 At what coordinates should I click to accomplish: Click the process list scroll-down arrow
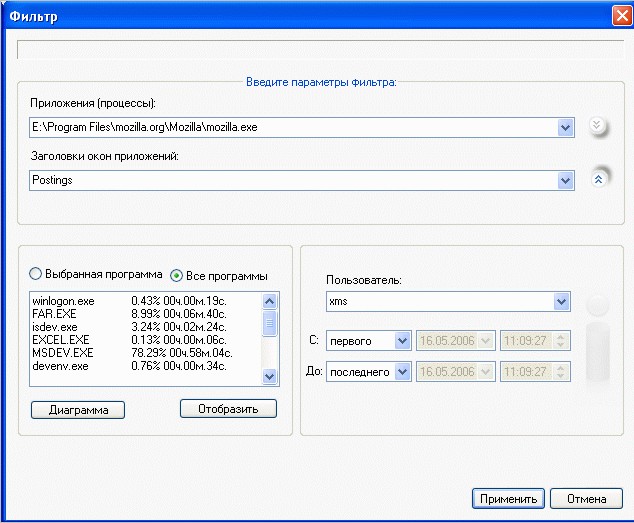tap(269, 376)
